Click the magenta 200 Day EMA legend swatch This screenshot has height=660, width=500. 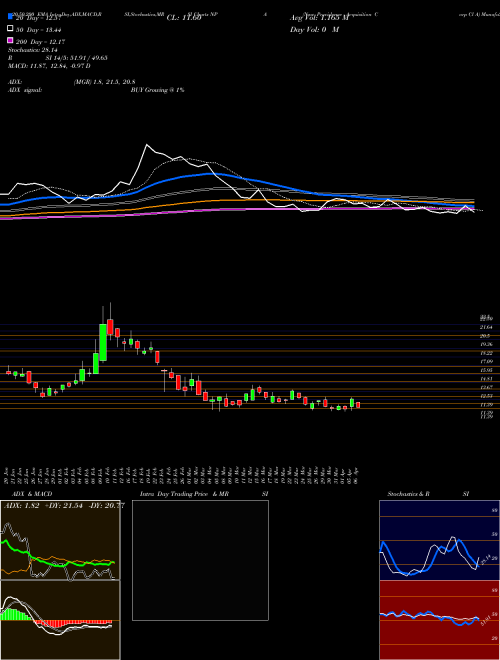10,40
